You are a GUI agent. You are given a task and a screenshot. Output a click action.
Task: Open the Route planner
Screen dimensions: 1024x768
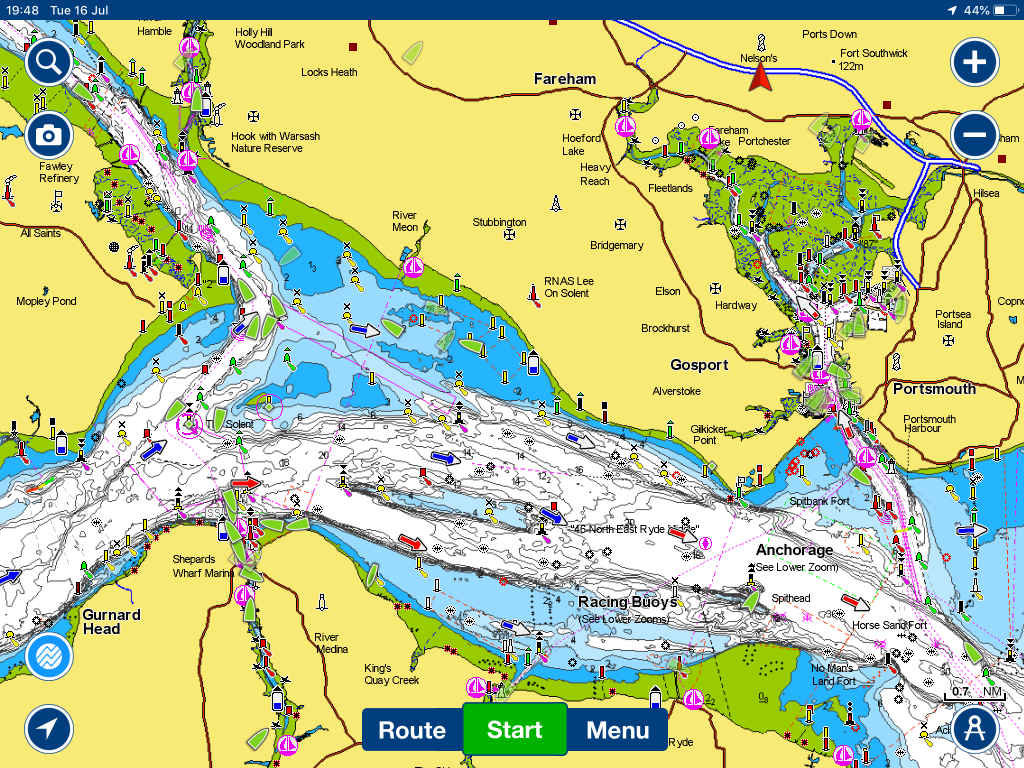tap(412, 730)
